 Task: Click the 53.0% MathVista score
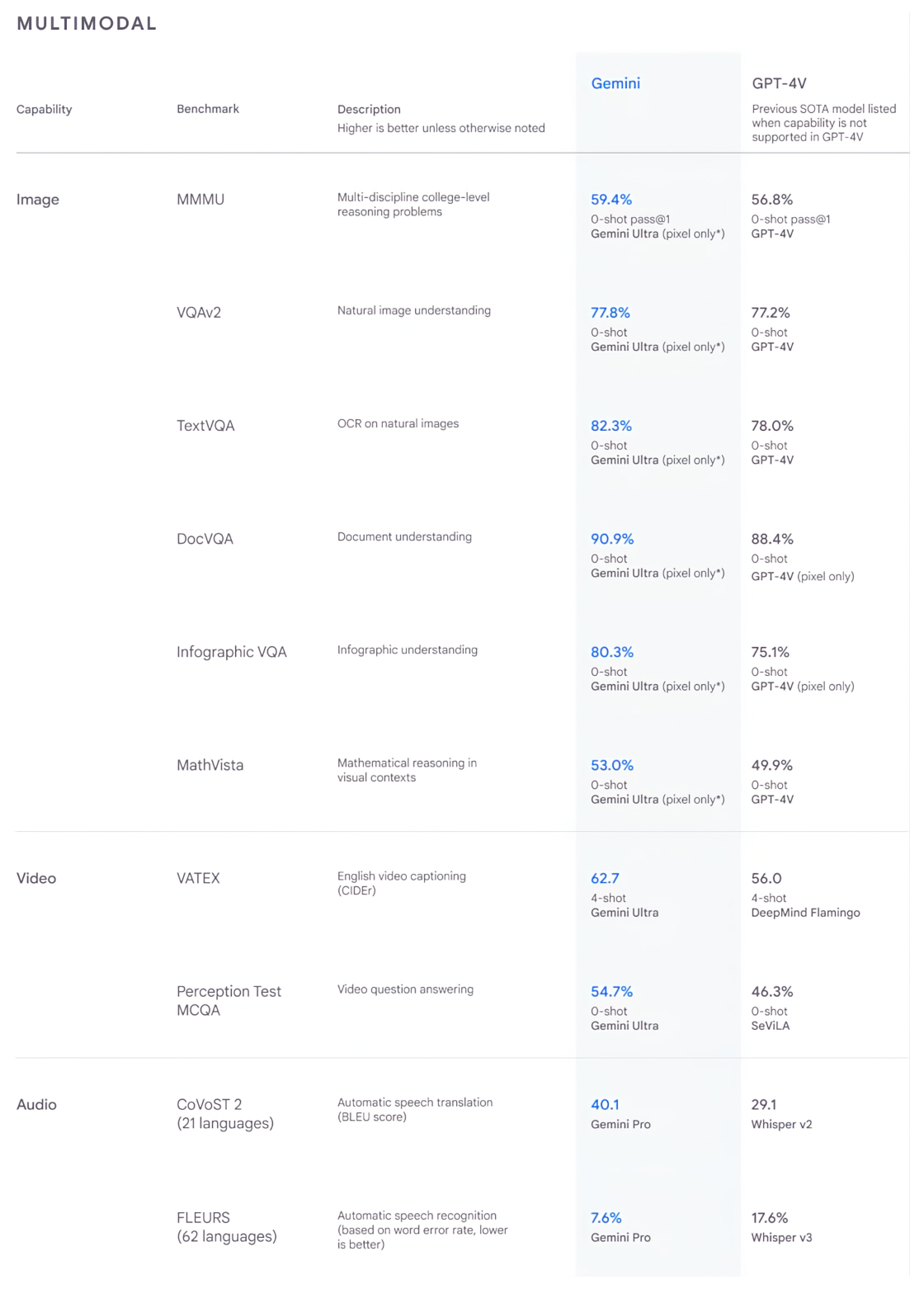pyautogui.click(x=612, y=765)
